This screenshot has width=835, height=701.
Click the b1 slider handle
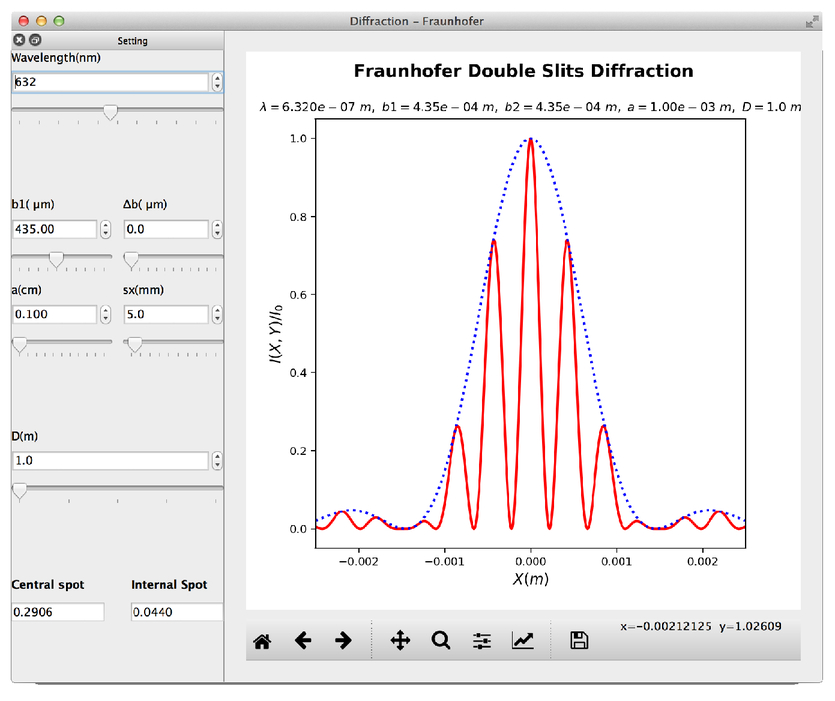(x=56, y=259)
